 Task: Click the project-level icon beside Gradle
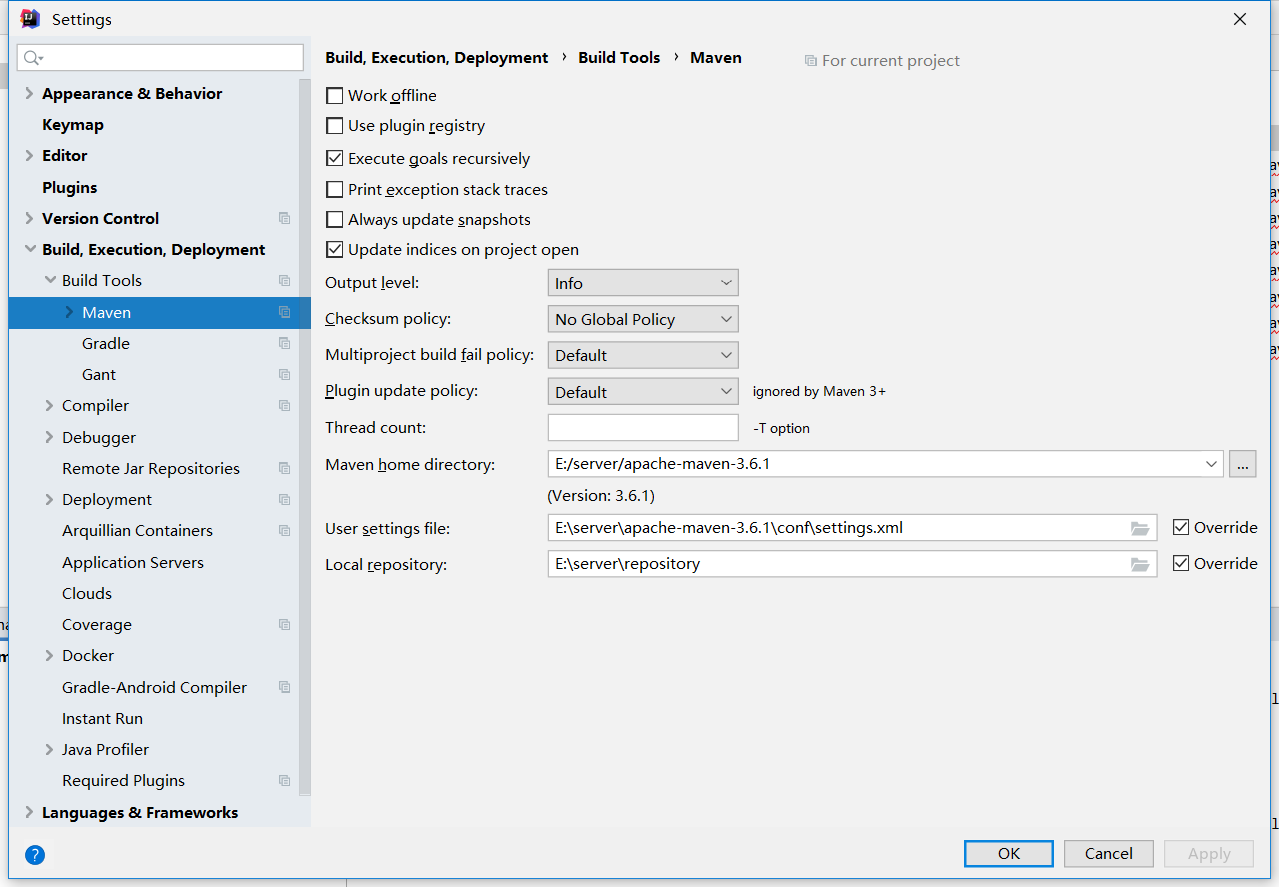[x=285, y=343]
